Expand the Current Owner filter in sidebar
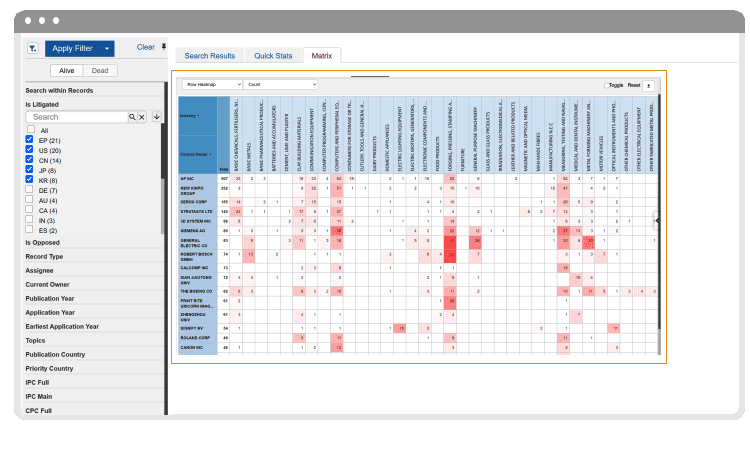Viewport: 750px width, 450px height. coord(47,284)
